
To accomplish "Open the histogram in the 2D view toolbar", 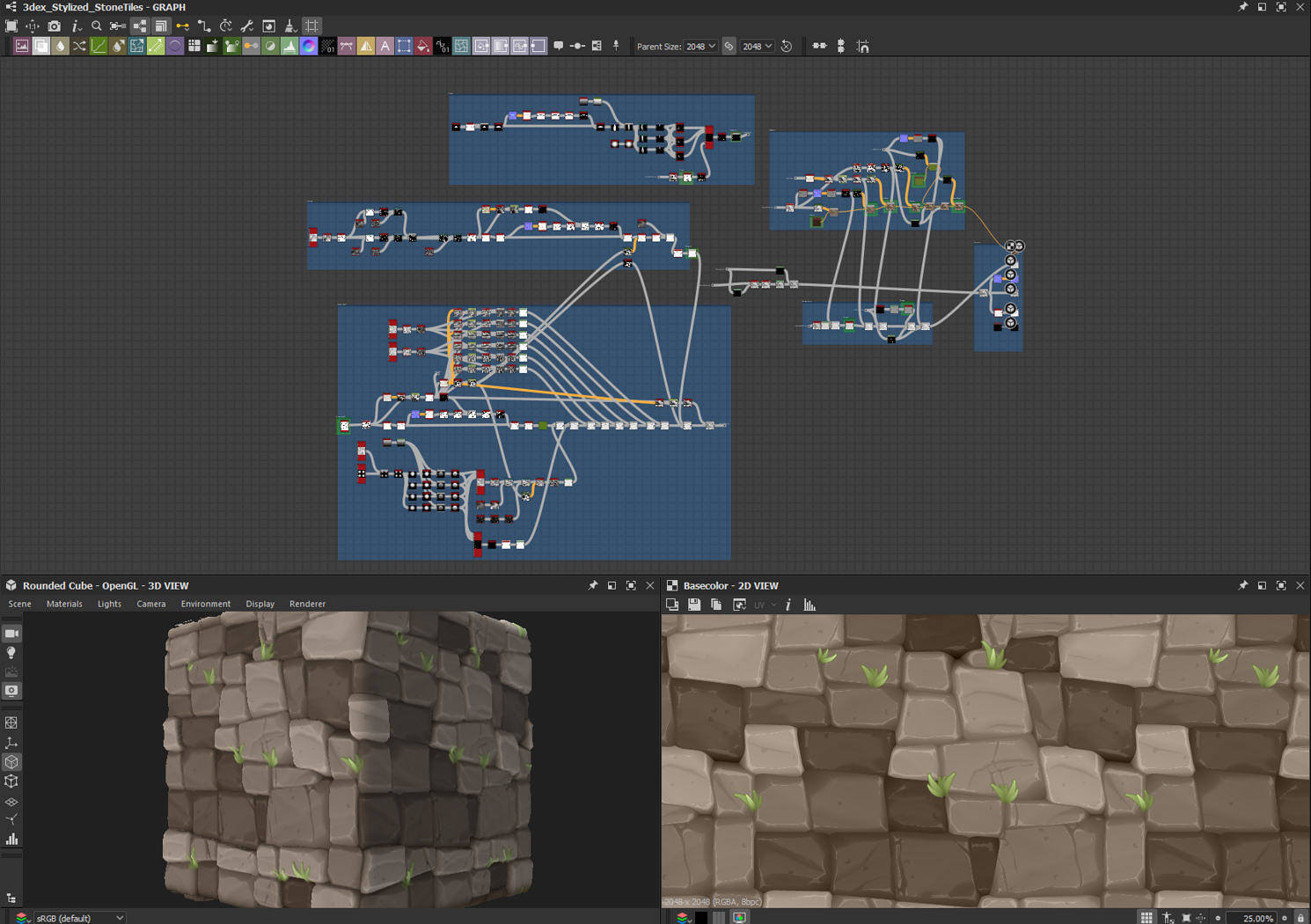I will (809, 605).
